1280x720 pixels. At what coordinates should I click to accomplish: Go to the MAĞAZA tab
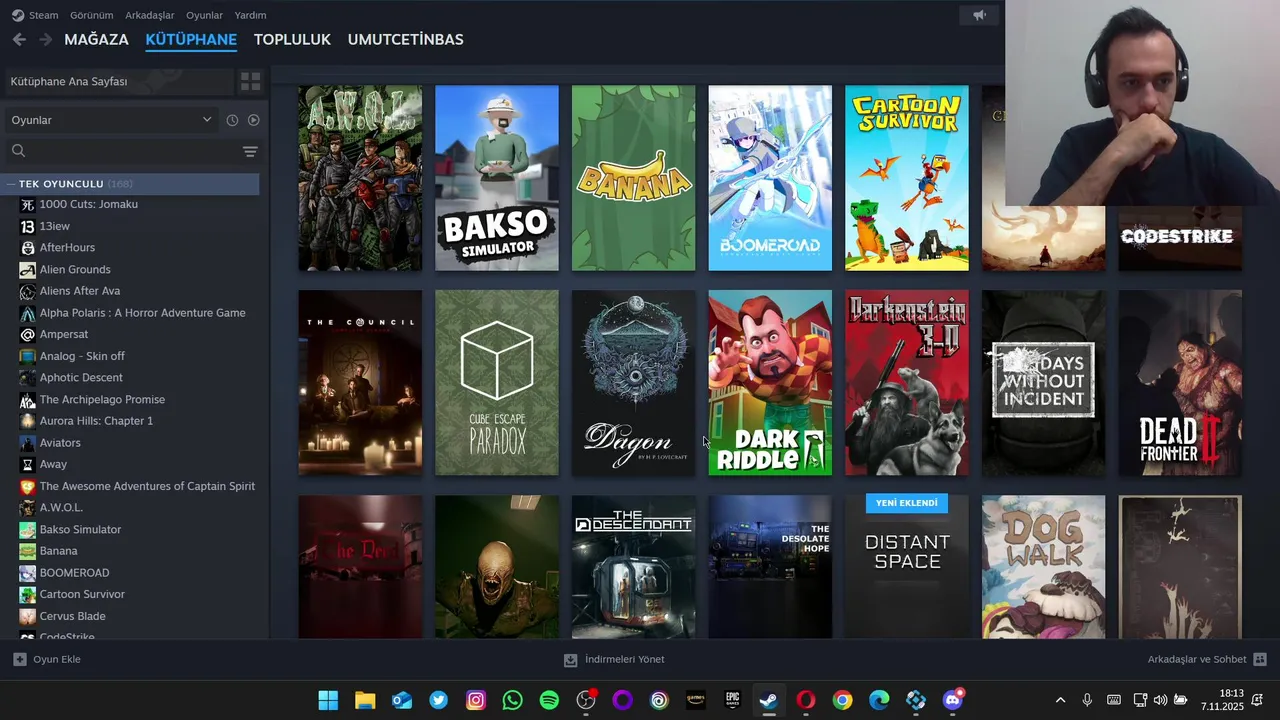click(x=96, y=39)
